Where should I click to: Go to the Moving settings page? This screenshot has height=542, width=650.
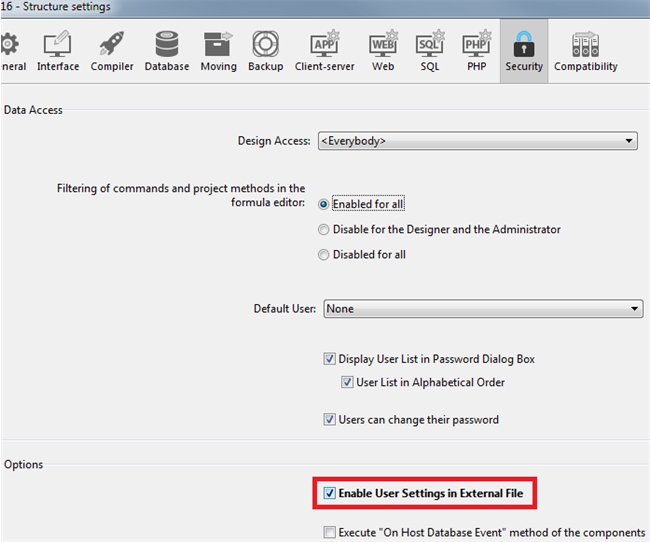[x=217, y=51]
